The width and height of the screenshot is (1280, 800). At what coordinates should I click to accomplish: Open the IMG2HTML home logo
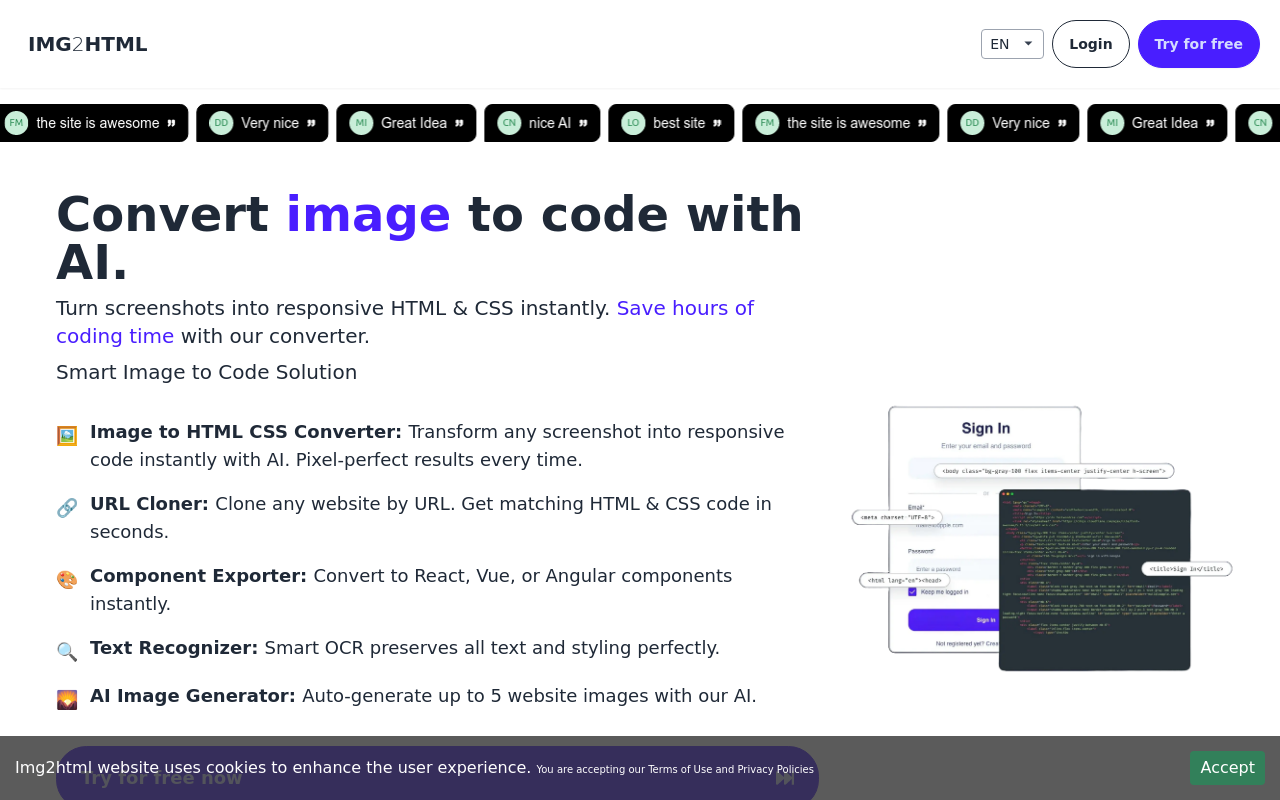(x=88, y=44)
